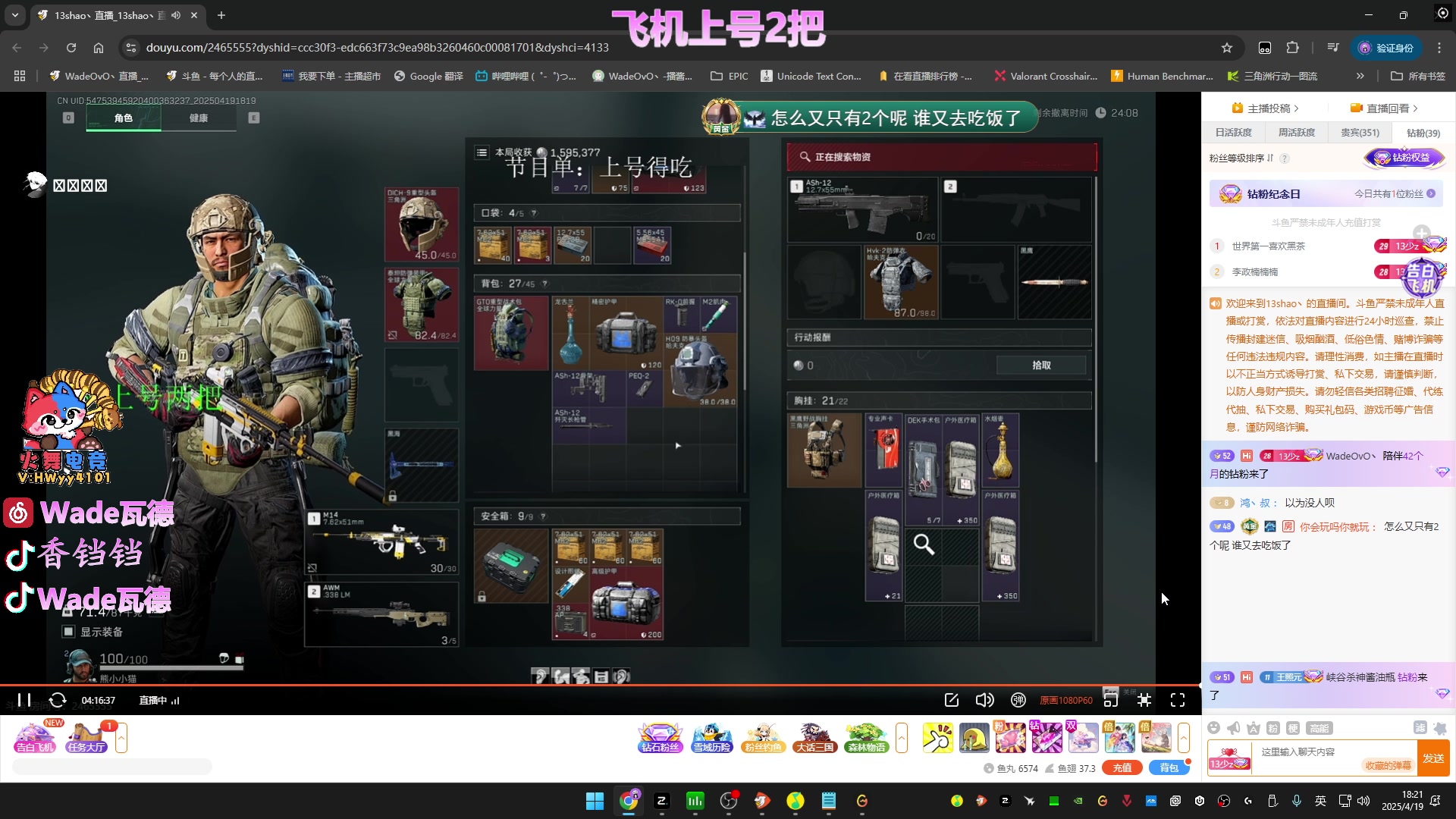The height and width of the screenshot is (819, 1456).
Task: Expand the gift bar with its right arrow
Action: pos(1184,737)
